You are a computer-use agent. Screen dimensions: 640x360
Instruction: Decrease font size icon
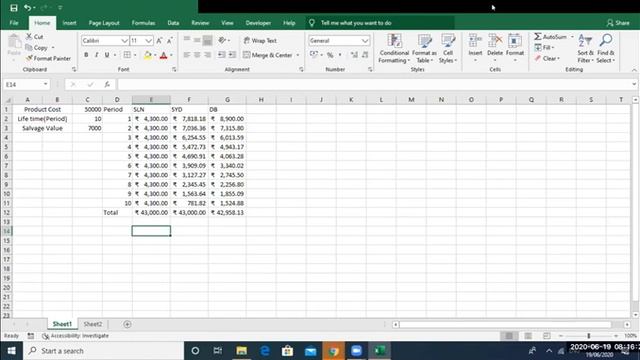pyautogui.click(x=170, y=40)
